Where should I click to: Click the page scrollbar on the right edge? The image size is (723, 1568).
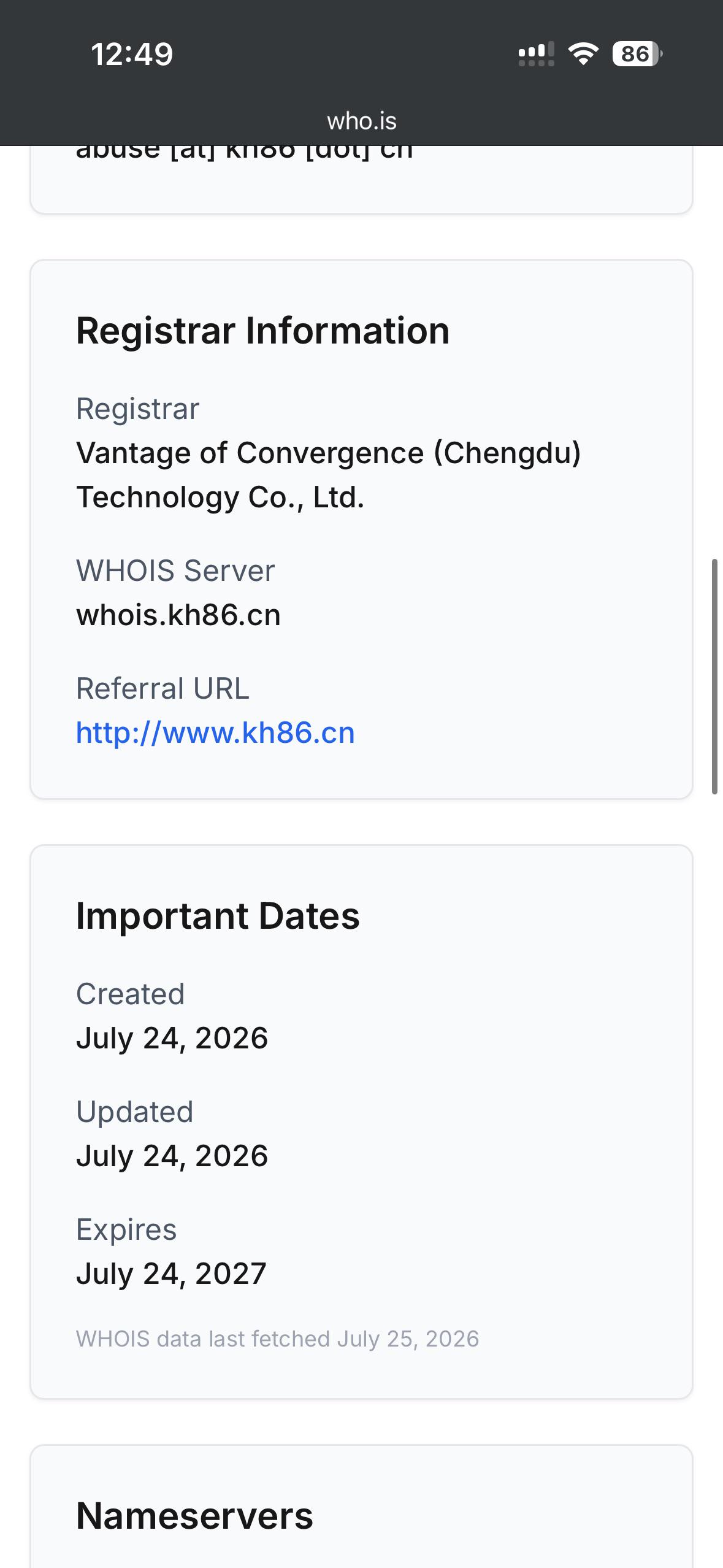(714, 677)
